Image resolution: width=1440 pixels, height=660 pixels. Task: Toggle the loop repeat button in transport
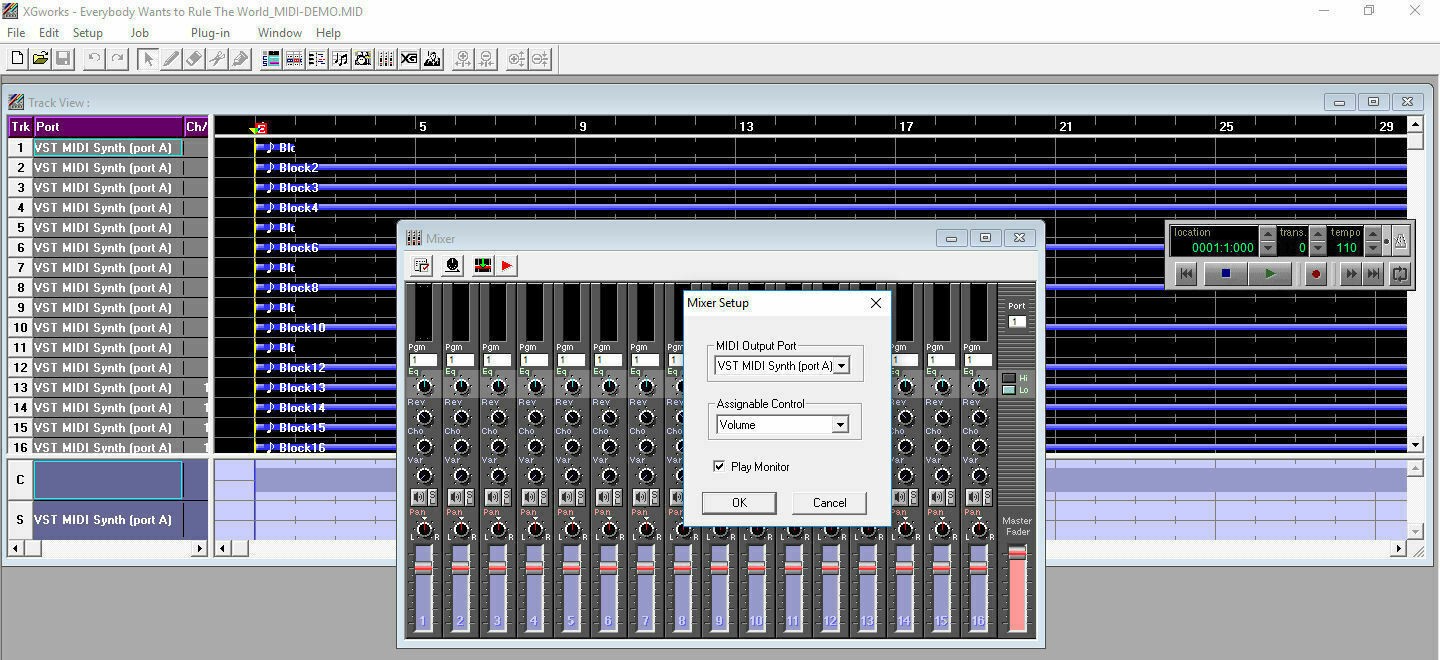coord(1399,274)
